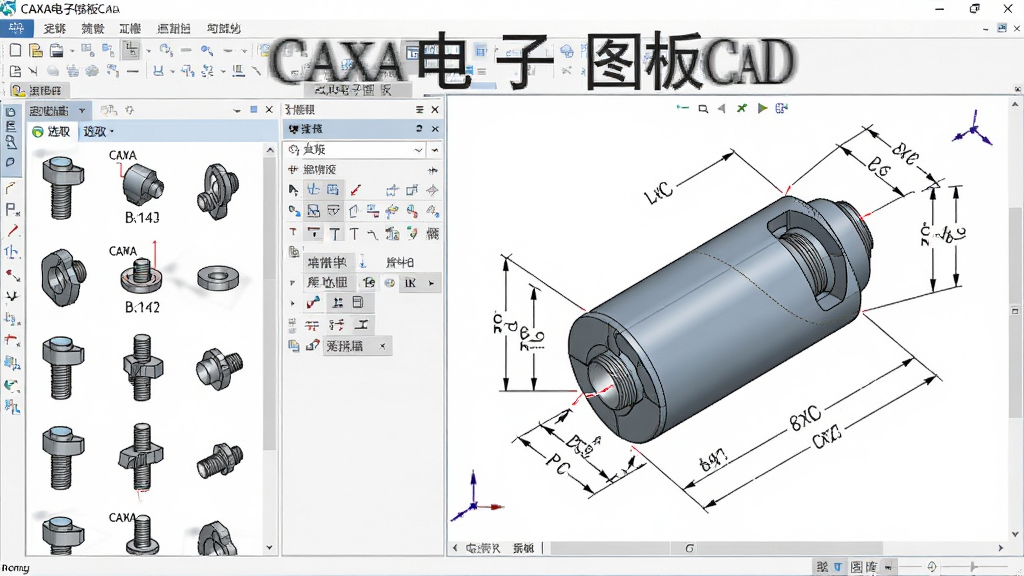Open the menu item right after the blue tab

55,28
